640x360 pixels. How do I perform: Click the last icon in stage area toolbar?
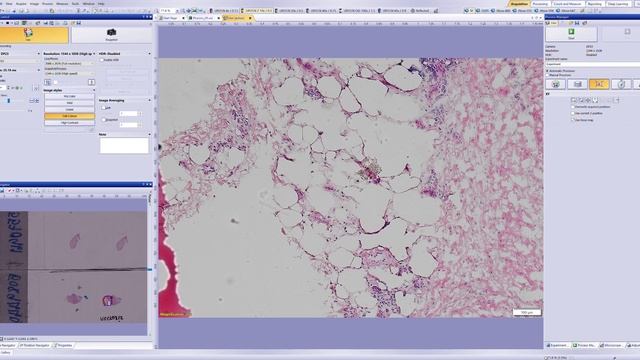pos(616,100)
